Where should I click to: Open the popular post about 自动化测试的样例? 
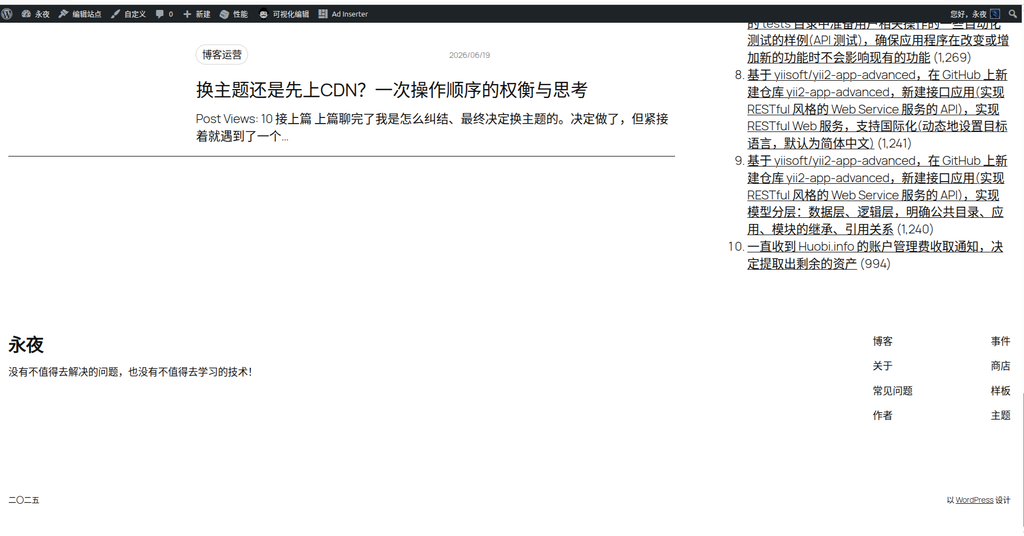pos(878,40)
